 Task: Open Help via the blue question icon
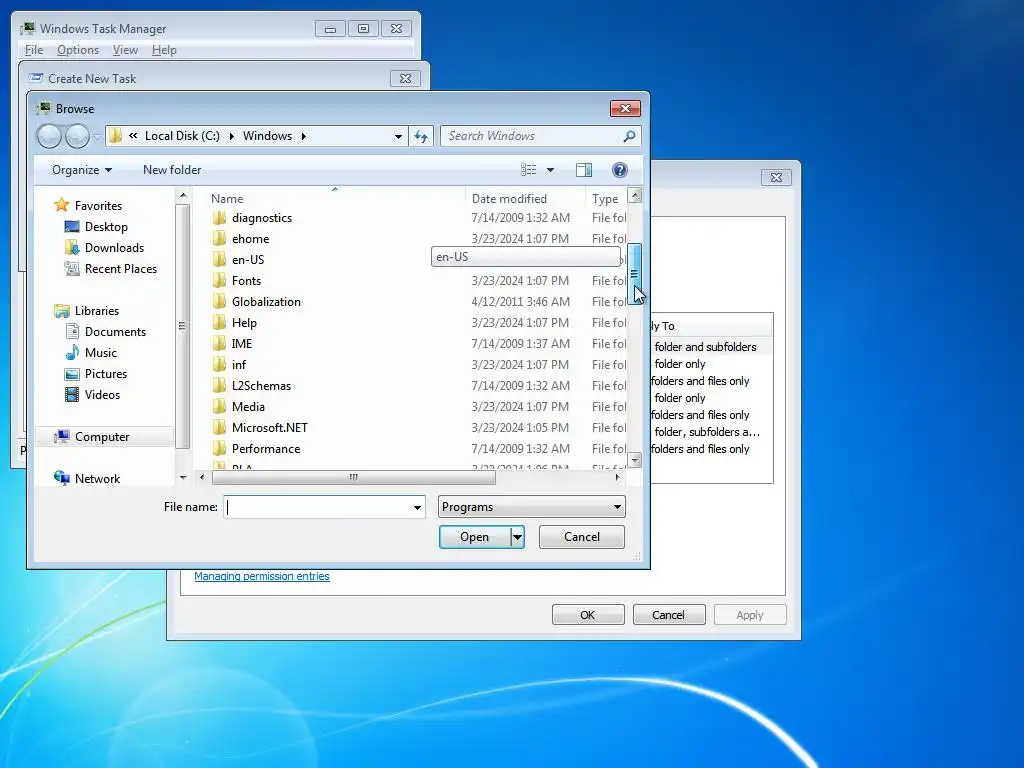(x=620, y=170)
